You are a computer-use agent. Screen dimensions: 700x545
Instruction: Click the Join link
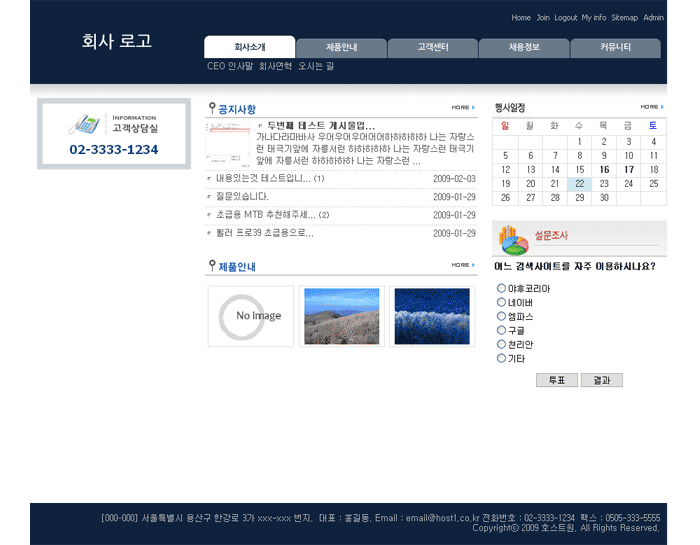click(x=543, y=18)
